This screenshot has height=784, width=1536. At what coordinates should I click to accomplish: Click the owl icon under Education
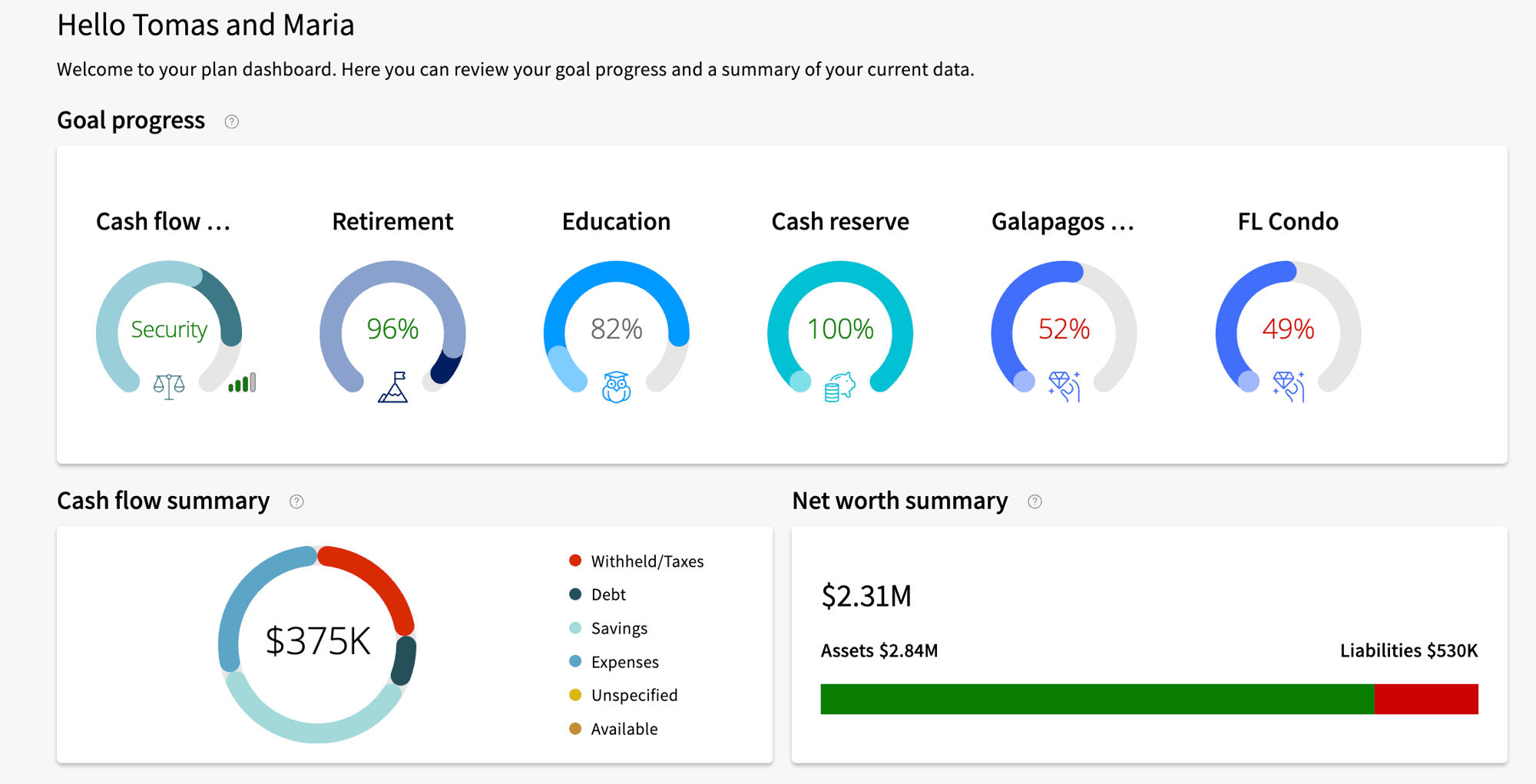(x=616, y=387)
